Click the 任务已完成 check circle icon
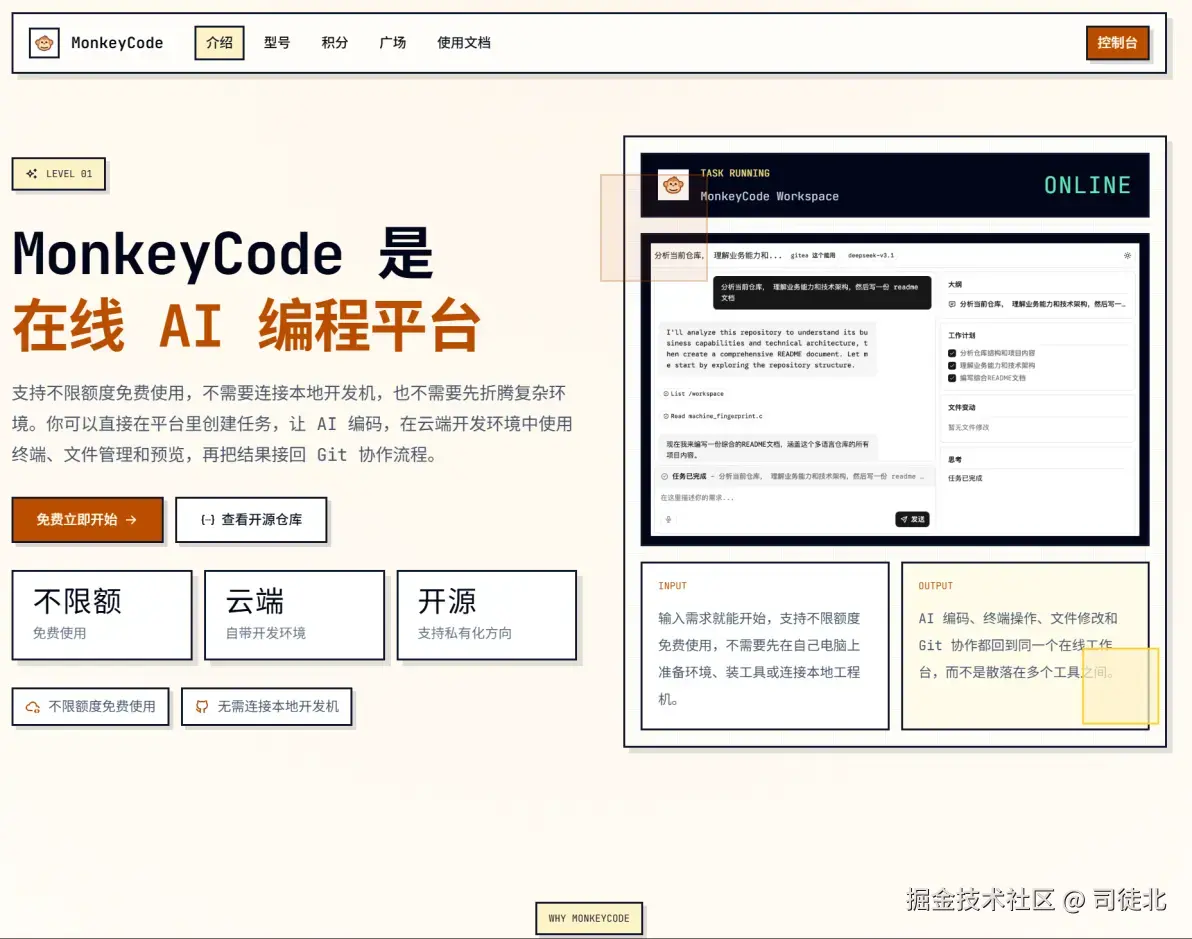 (x=664, y=477)
